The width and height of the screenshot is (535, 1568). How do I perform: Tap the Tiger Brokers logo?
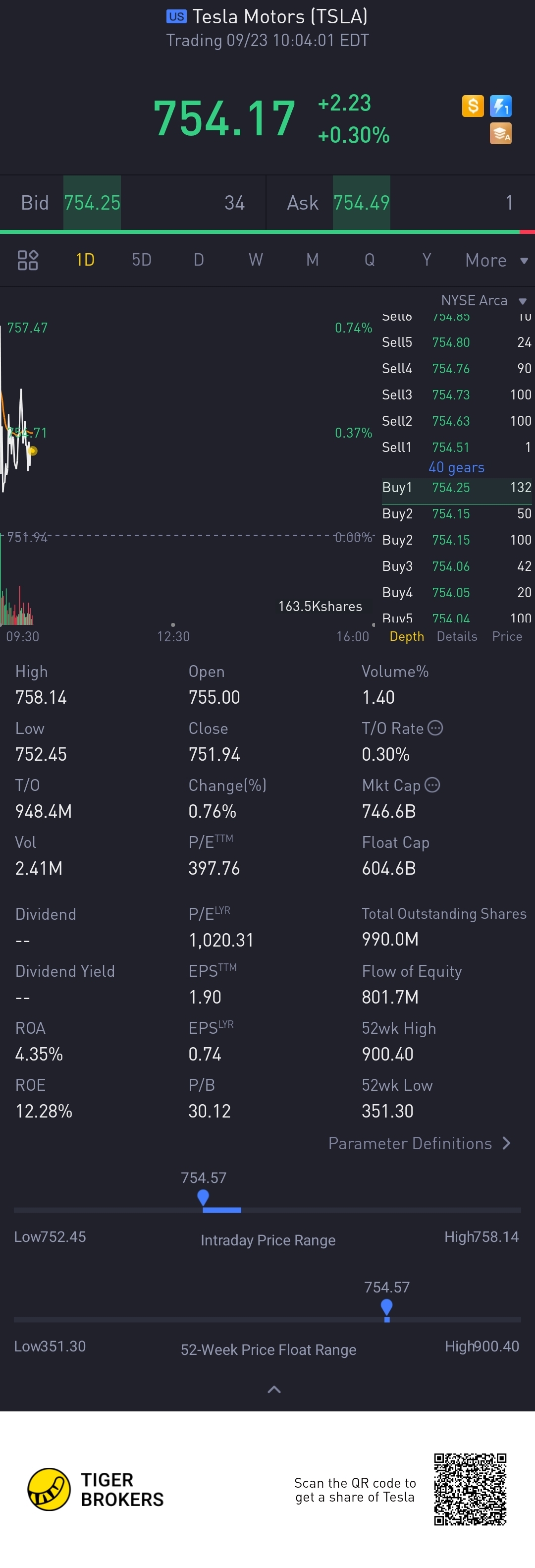[x=96, y=1489]
